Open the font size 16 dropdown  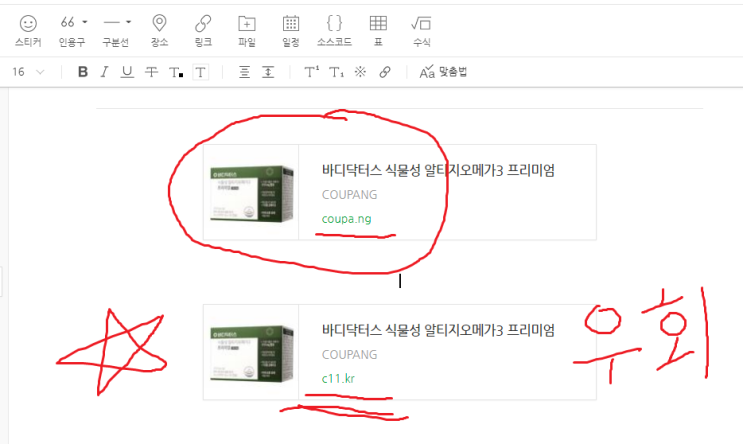point(28,72)
